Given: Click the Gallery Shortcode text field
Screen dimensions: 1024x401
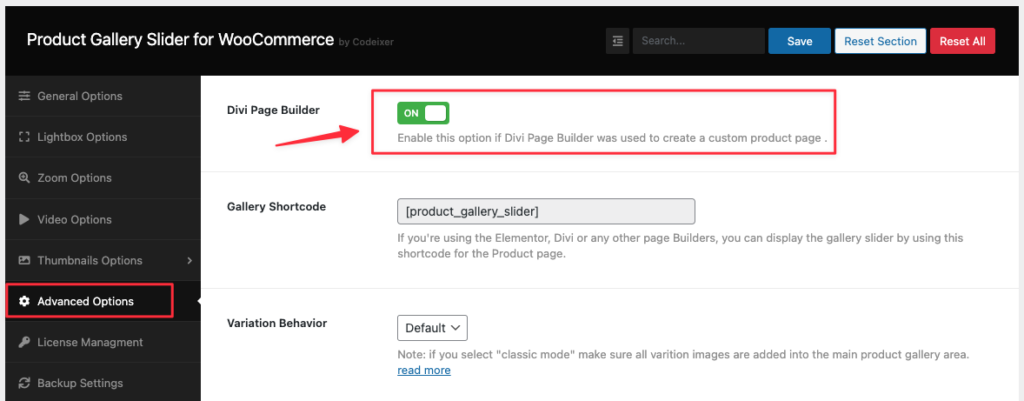Looking at the screenshot, I should point(546,212).
